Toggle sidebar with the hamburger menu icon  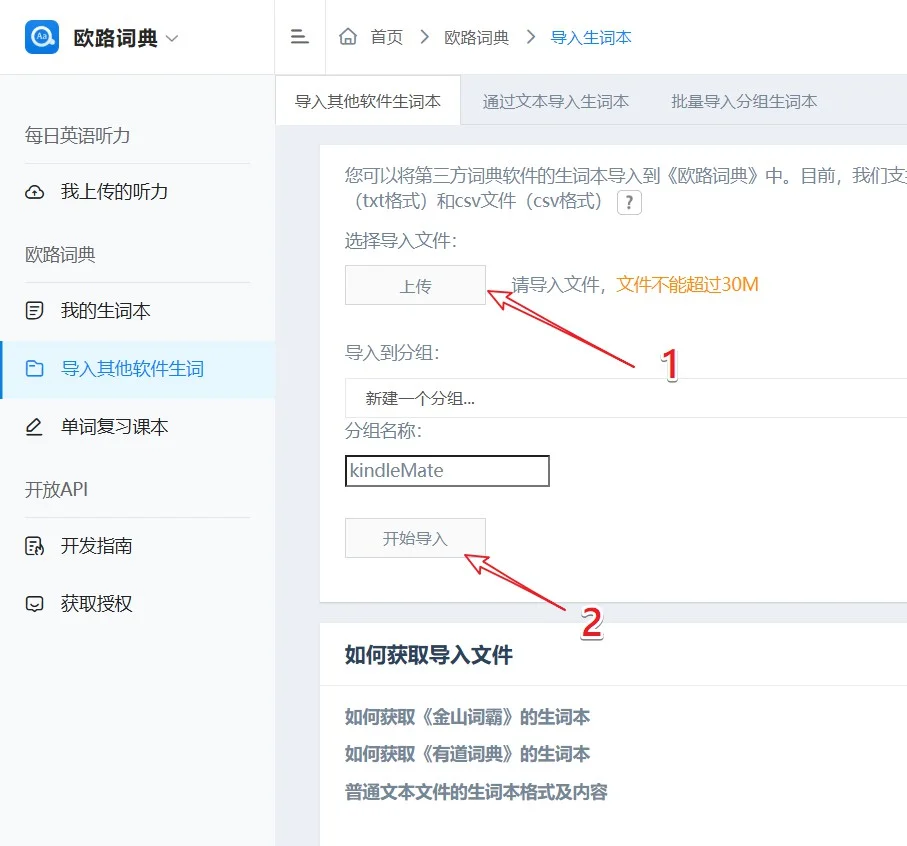pyautogui.click(x=299, y=37)
